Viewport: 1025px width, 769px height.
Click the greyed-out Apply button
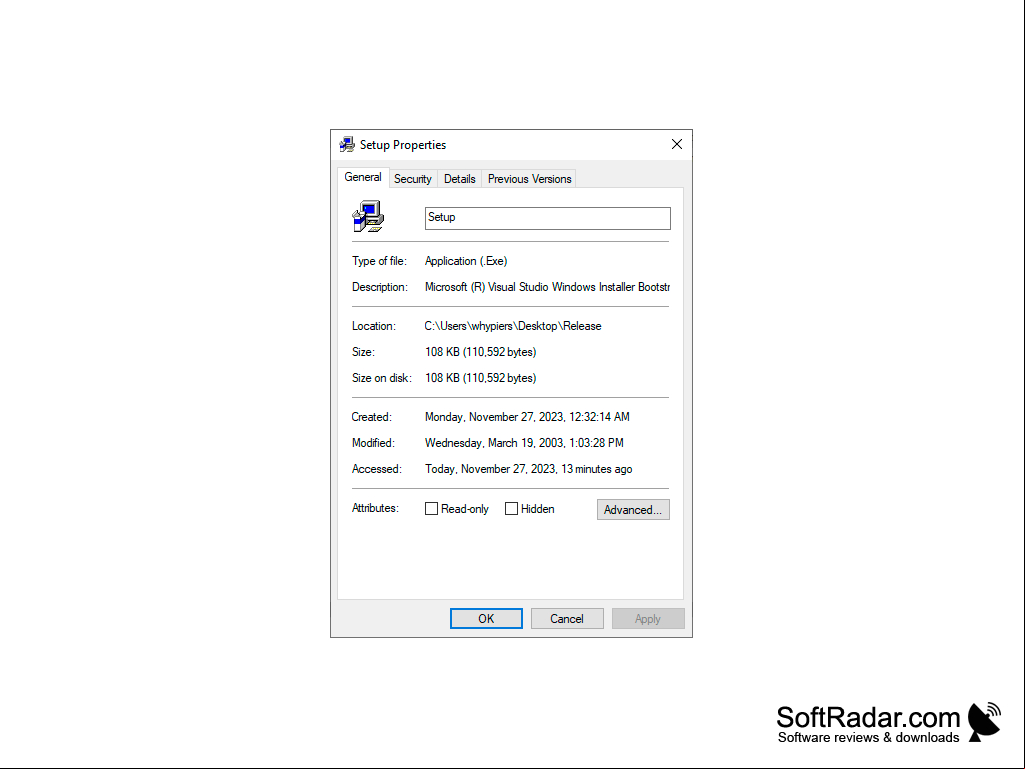648,619
